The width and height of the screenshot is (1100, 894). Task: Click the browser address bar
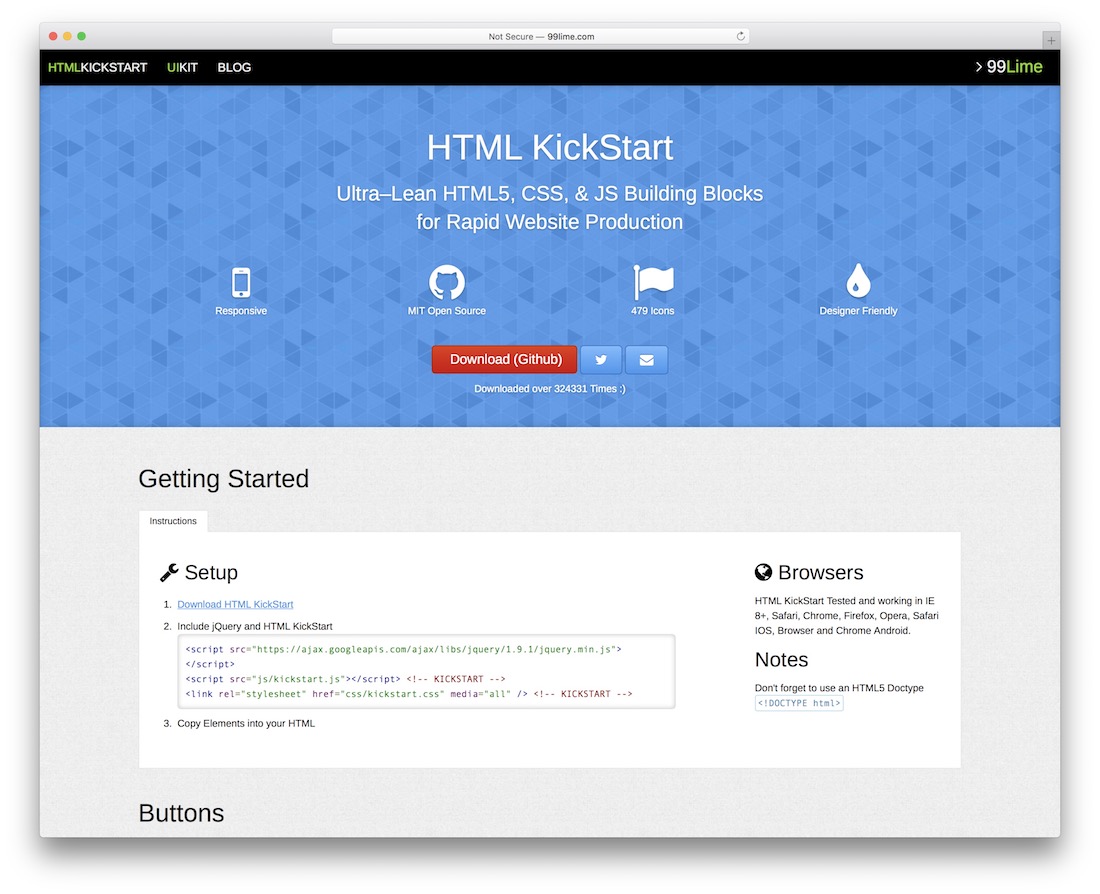pos(540,36)
